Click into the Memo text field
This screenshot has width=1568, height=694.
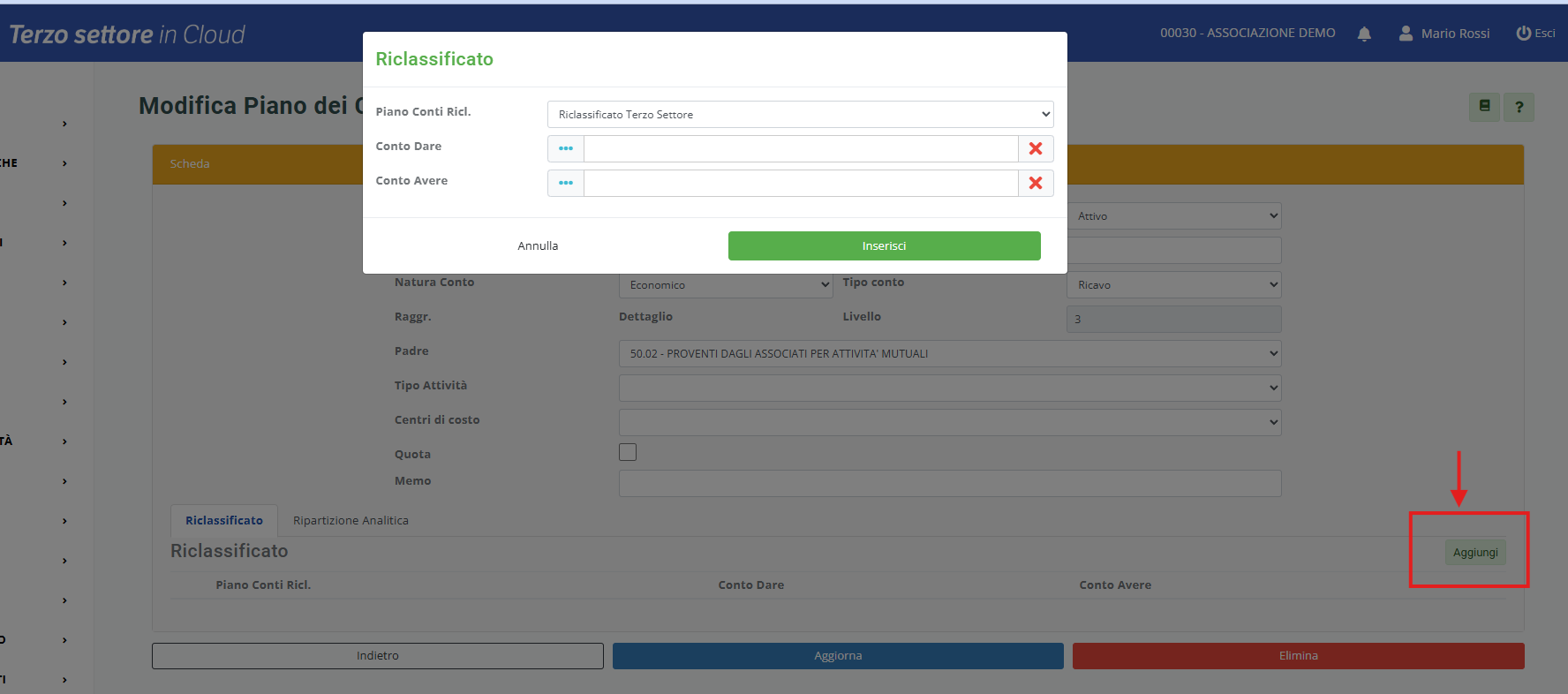click(x=950, y=483)
